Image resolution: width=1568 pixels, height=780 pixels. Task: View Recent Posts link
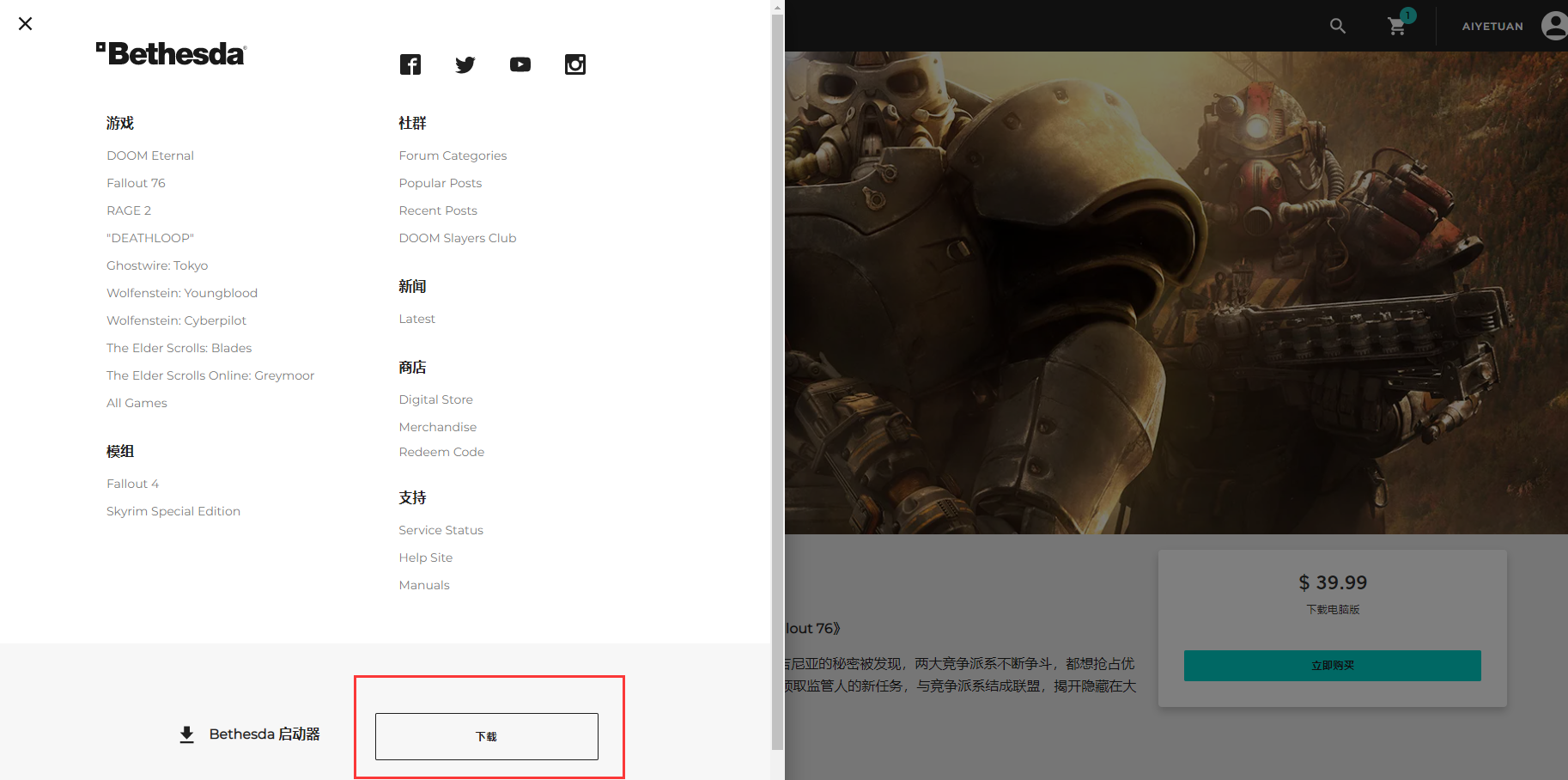(x=438, y=210)
